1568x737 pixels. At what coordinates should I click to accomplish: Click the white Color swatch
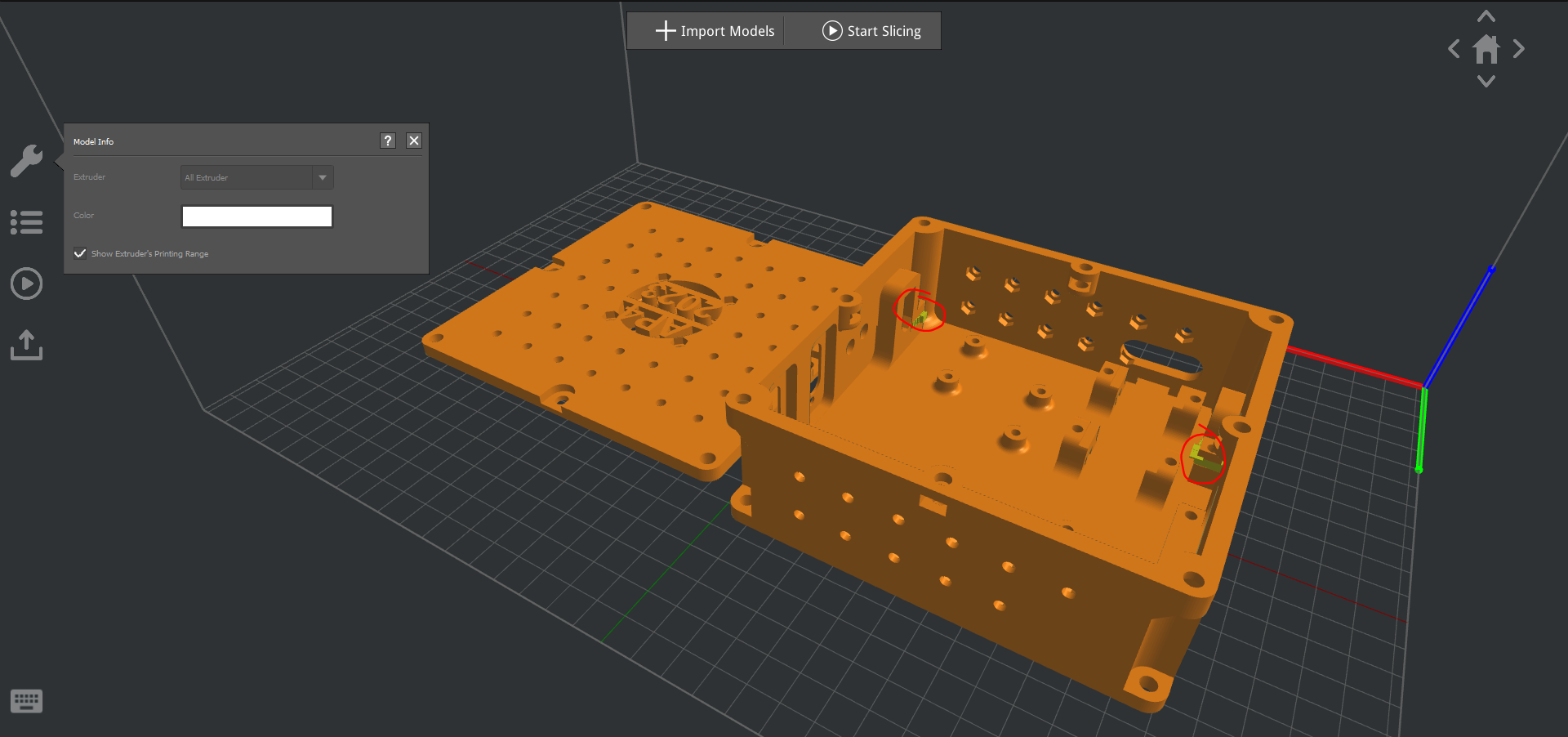click(x=257, y=216)
